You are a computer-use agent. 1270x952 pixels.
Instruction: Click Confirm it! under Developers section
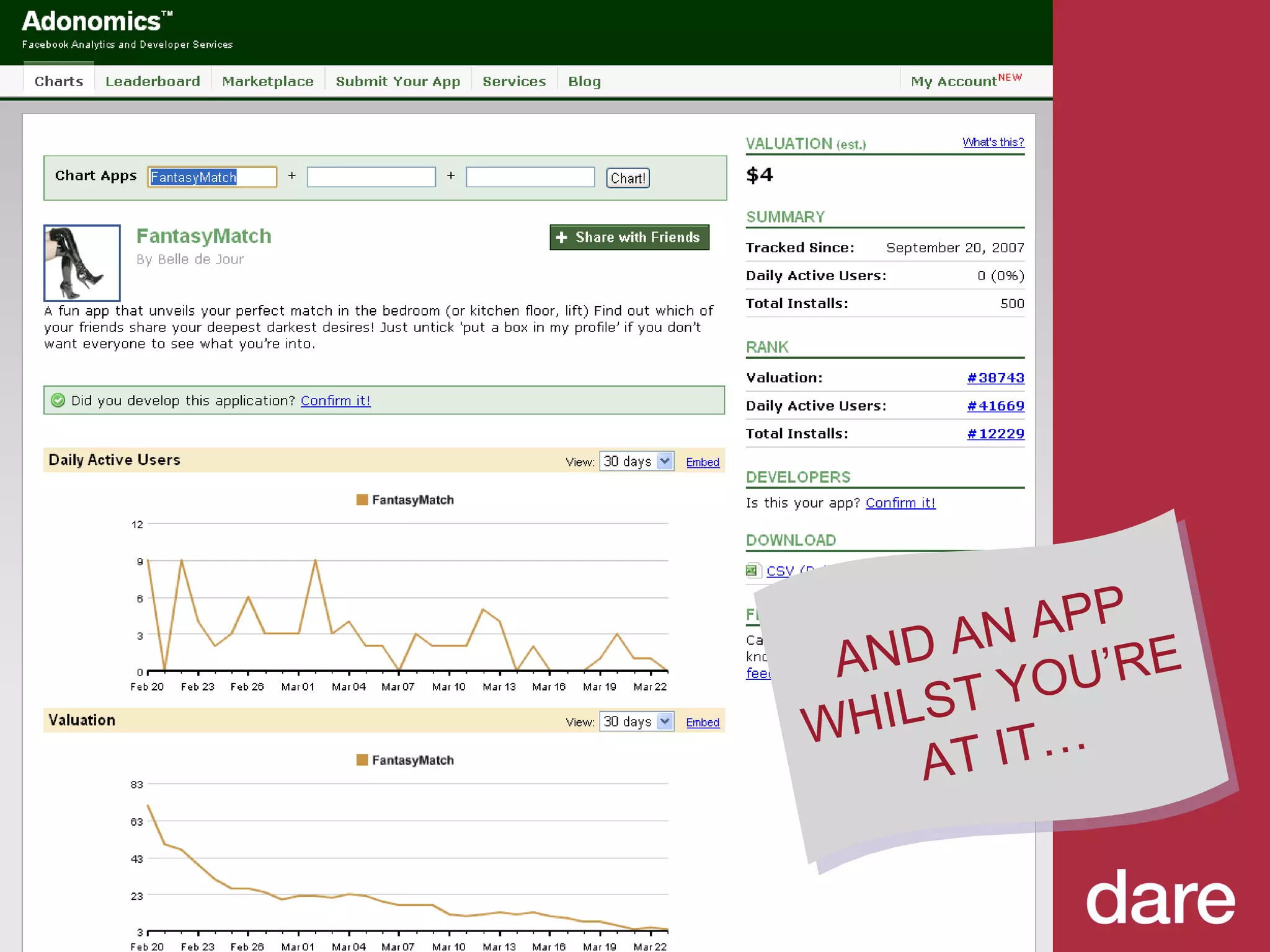(900, 503)
